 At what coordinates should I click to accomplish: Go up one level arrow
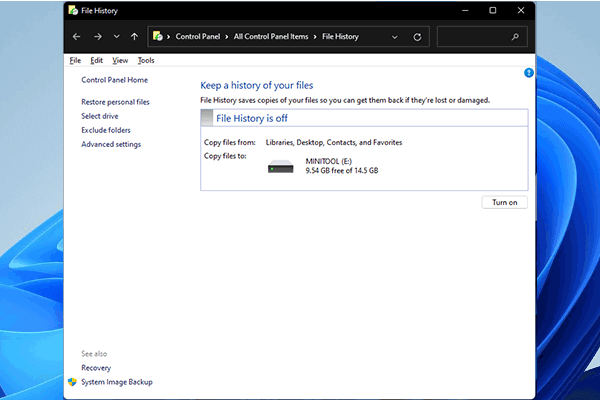tap(134, 37)
